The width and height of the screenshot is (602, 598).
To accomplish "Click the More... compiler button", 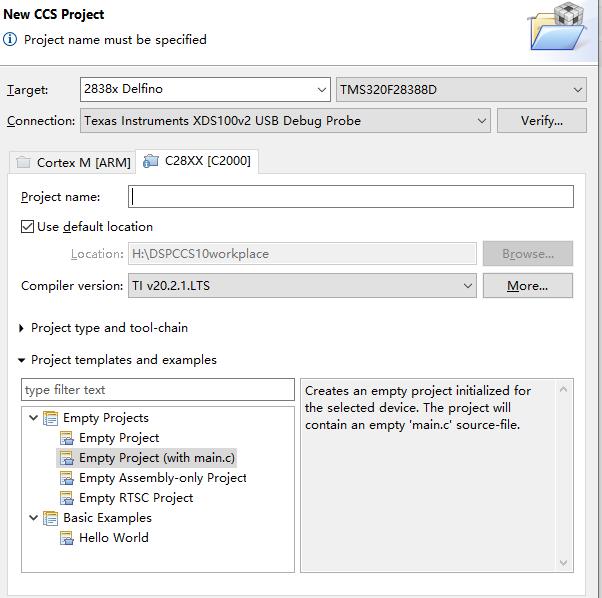I will pyautogui.click(x=527, y=286).
